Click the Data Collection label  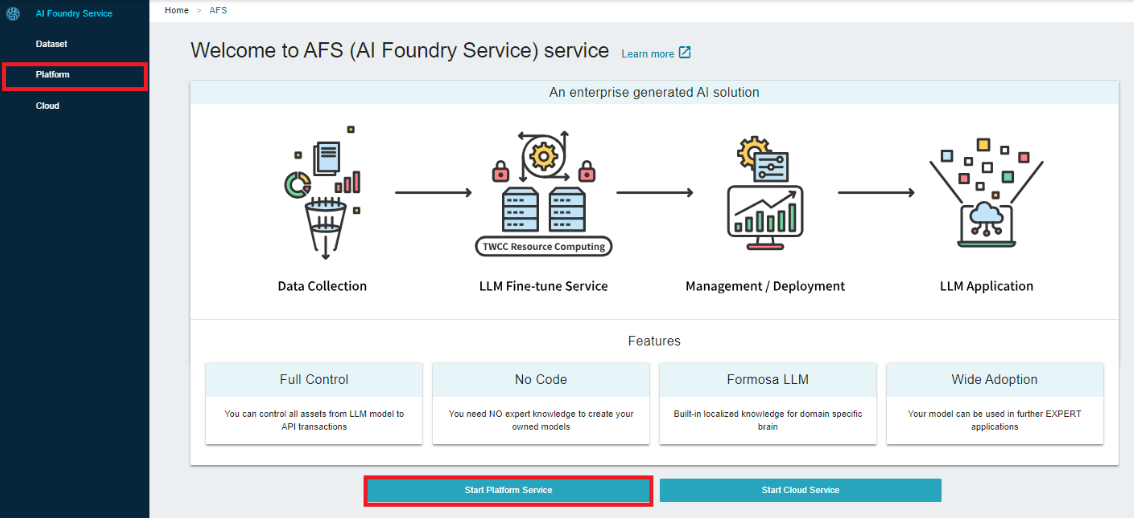(322, 286)
